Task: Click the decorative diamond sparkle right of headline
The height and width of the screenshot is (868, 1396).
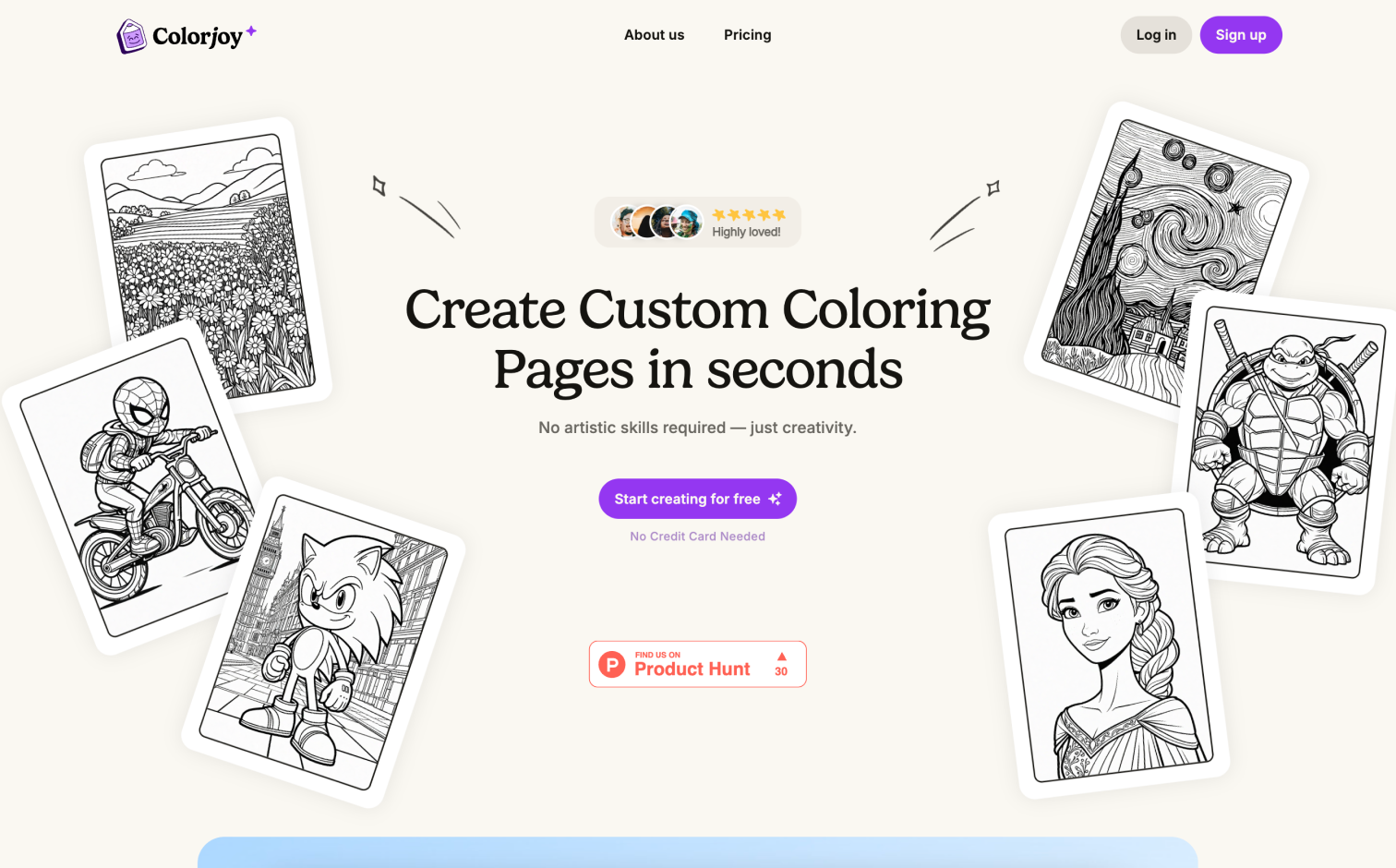Action: [x=993, y=188]
